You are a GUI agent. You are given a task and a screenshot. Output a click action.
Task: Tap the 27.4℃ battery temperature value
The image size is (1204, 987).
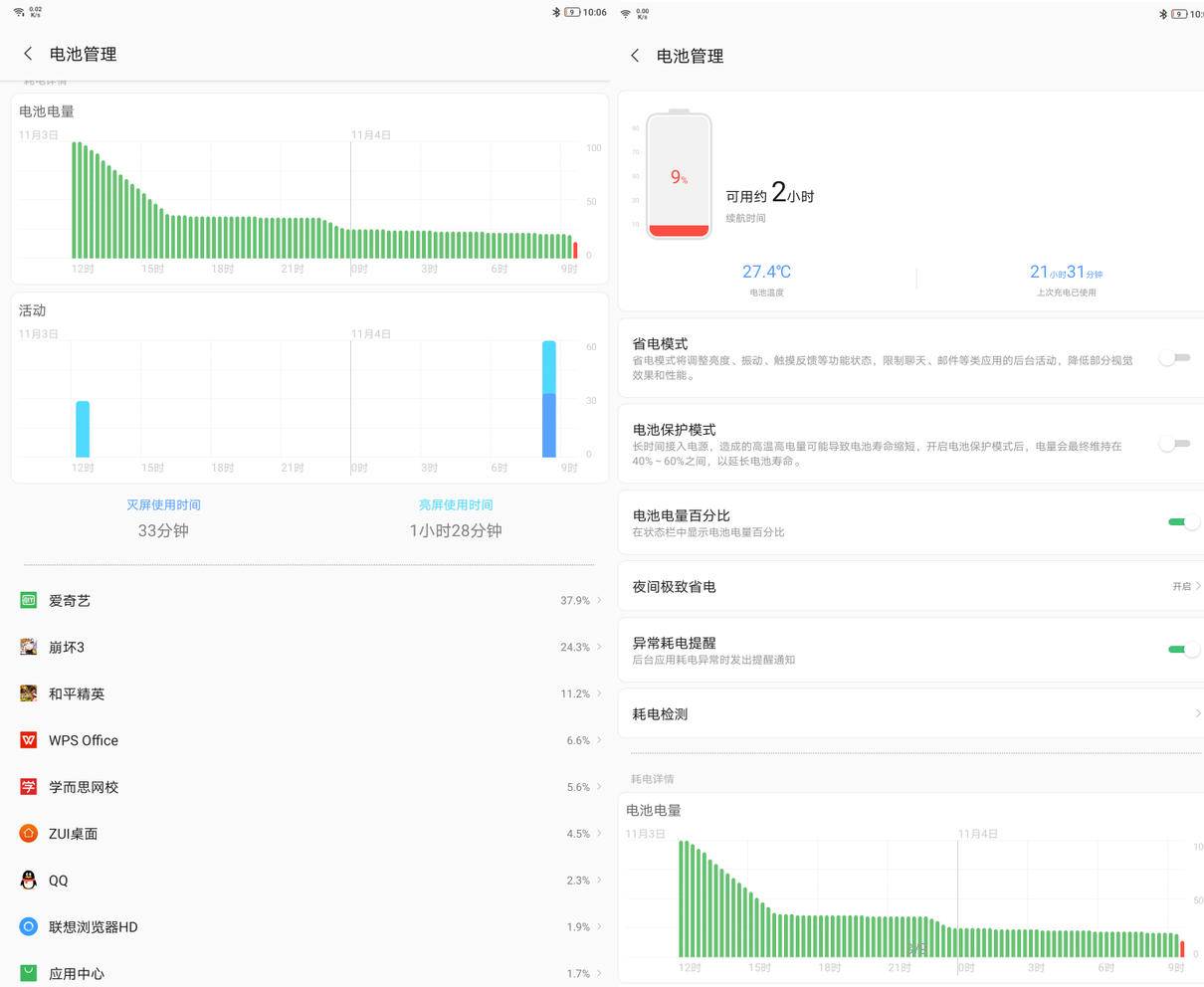(766, 272)
